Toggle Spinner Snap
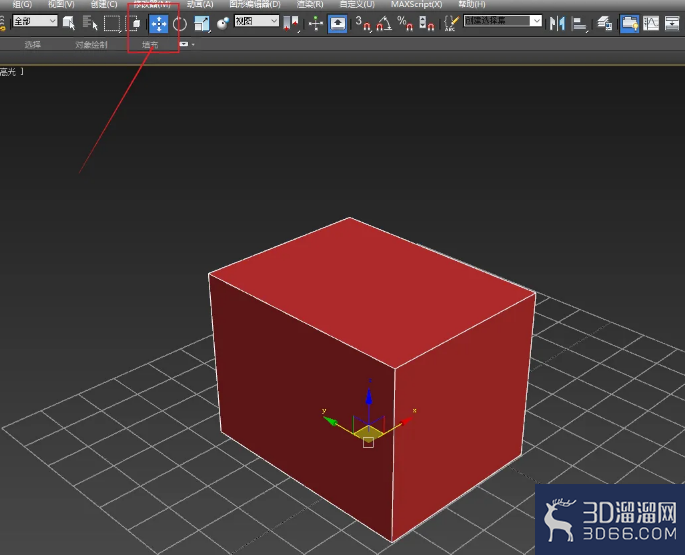685x555 pixels. [426, 23]
